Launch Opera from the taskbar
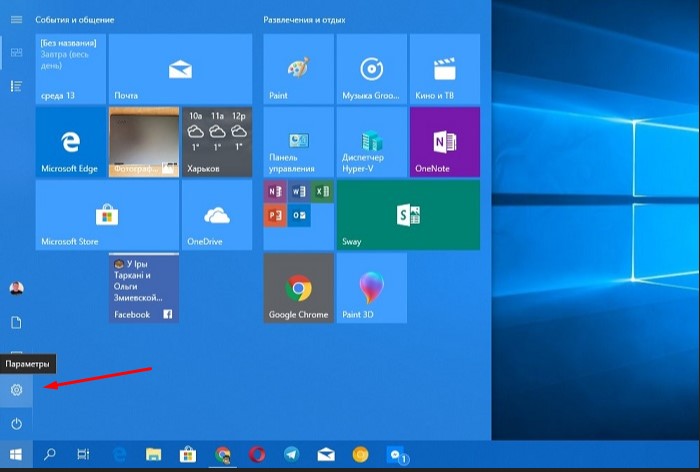Image resolution: width=700 pixels, height=472 pixels. [x=257, y=455]
